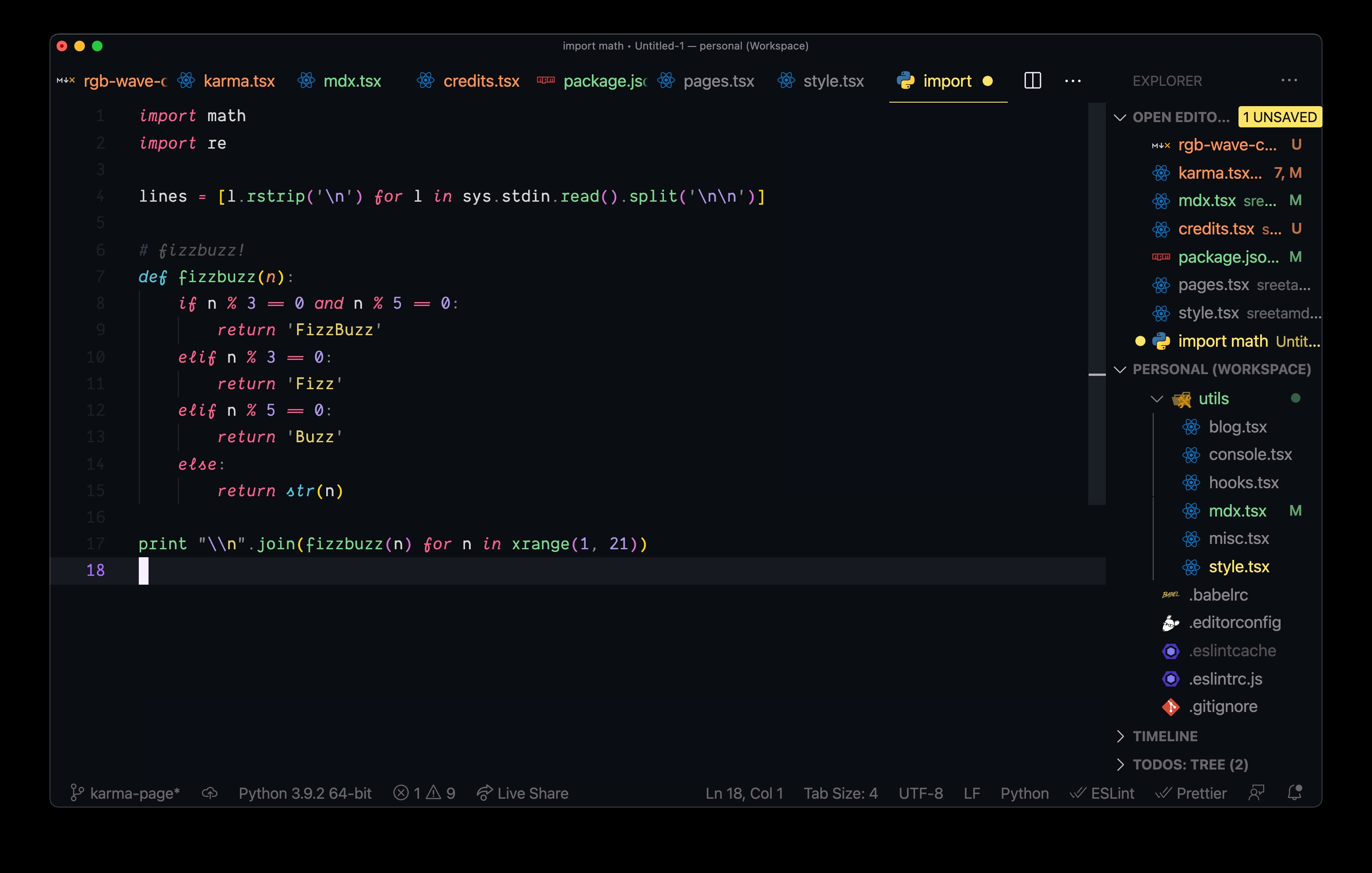
Task: Click Live Share label in status bar
Action: (533, 793)
